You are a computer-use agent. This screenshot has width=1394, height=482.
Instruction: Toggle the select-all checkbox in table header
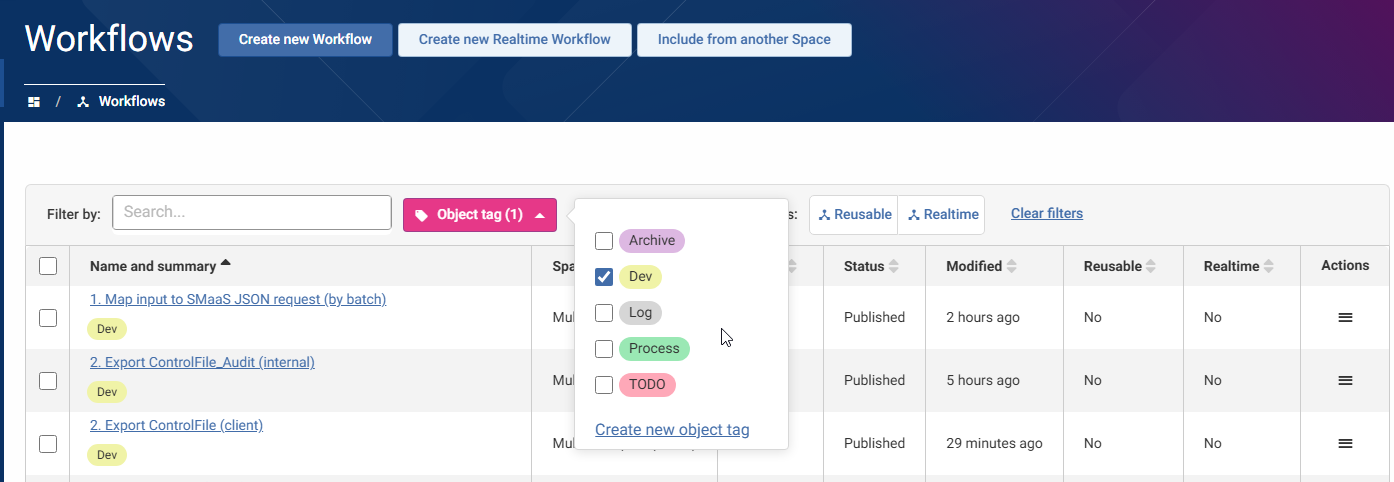click(x=48, y=266)
